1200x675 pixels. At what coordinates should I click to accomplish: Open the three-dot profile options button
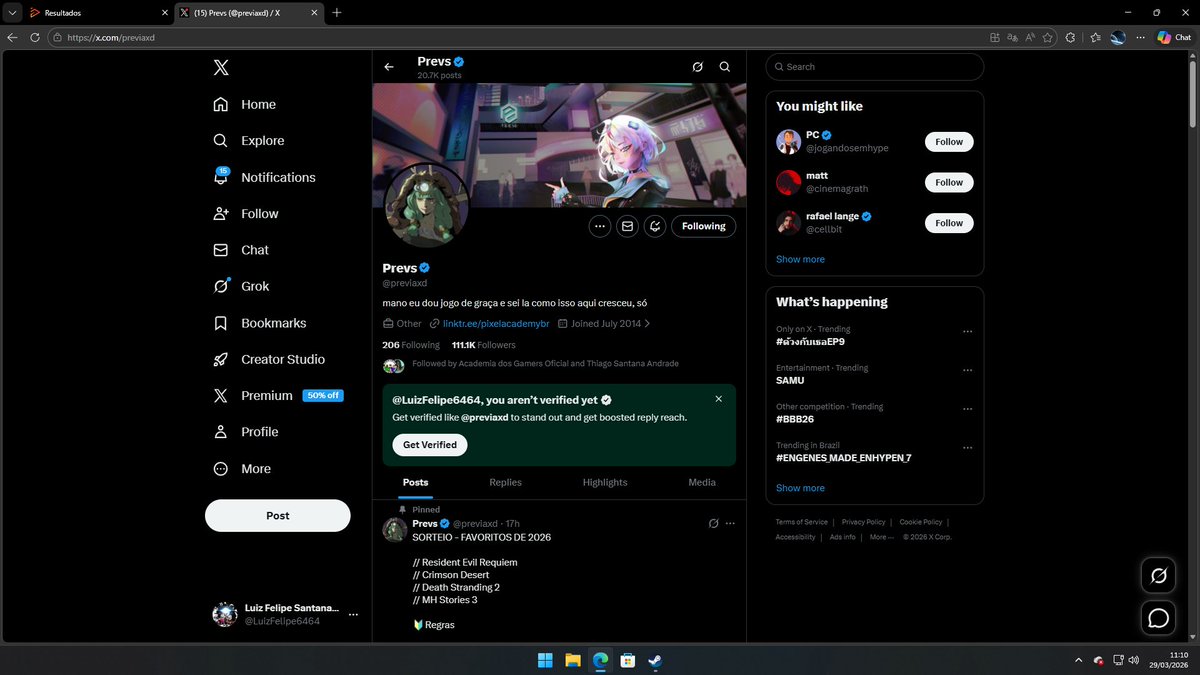coord(600,226)
